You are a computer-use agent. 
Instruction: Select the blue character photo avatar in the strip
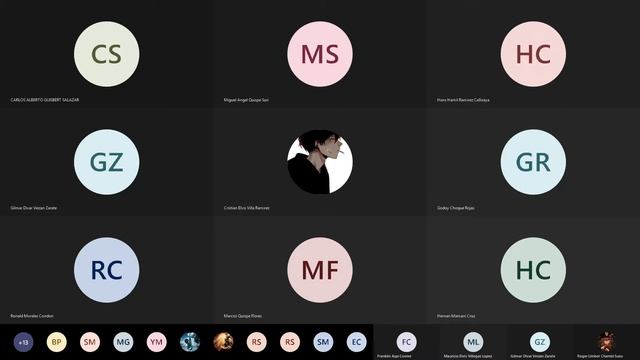tap(190, 342)
